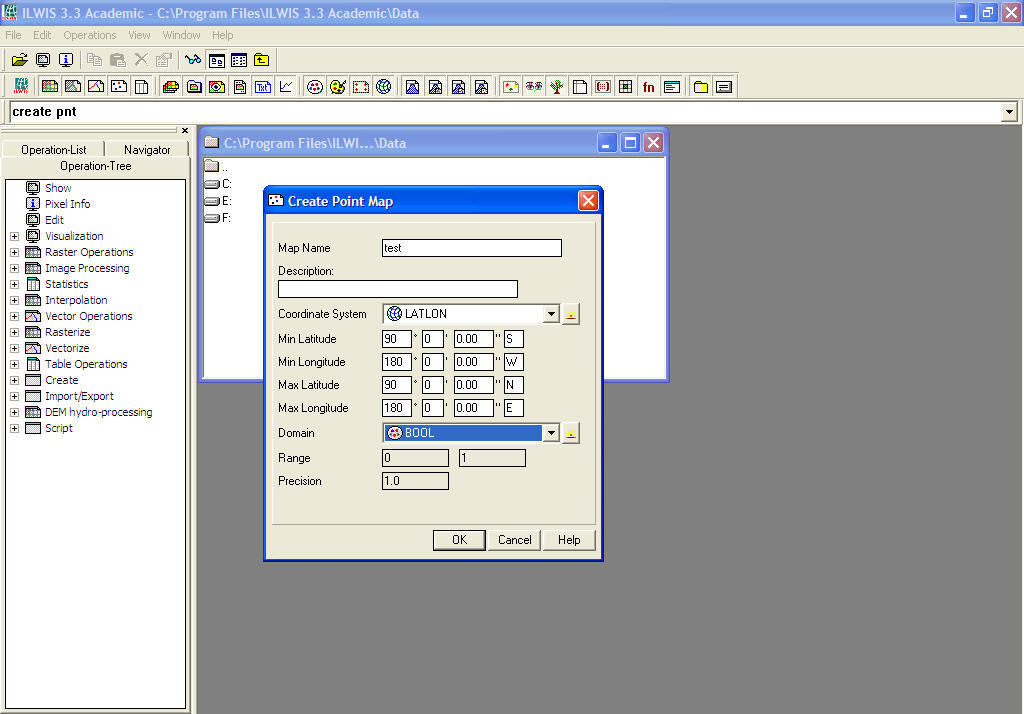1024x714 pixels.
Task: Toggle the sample set filter icon
Action: (x=511, y=86)
